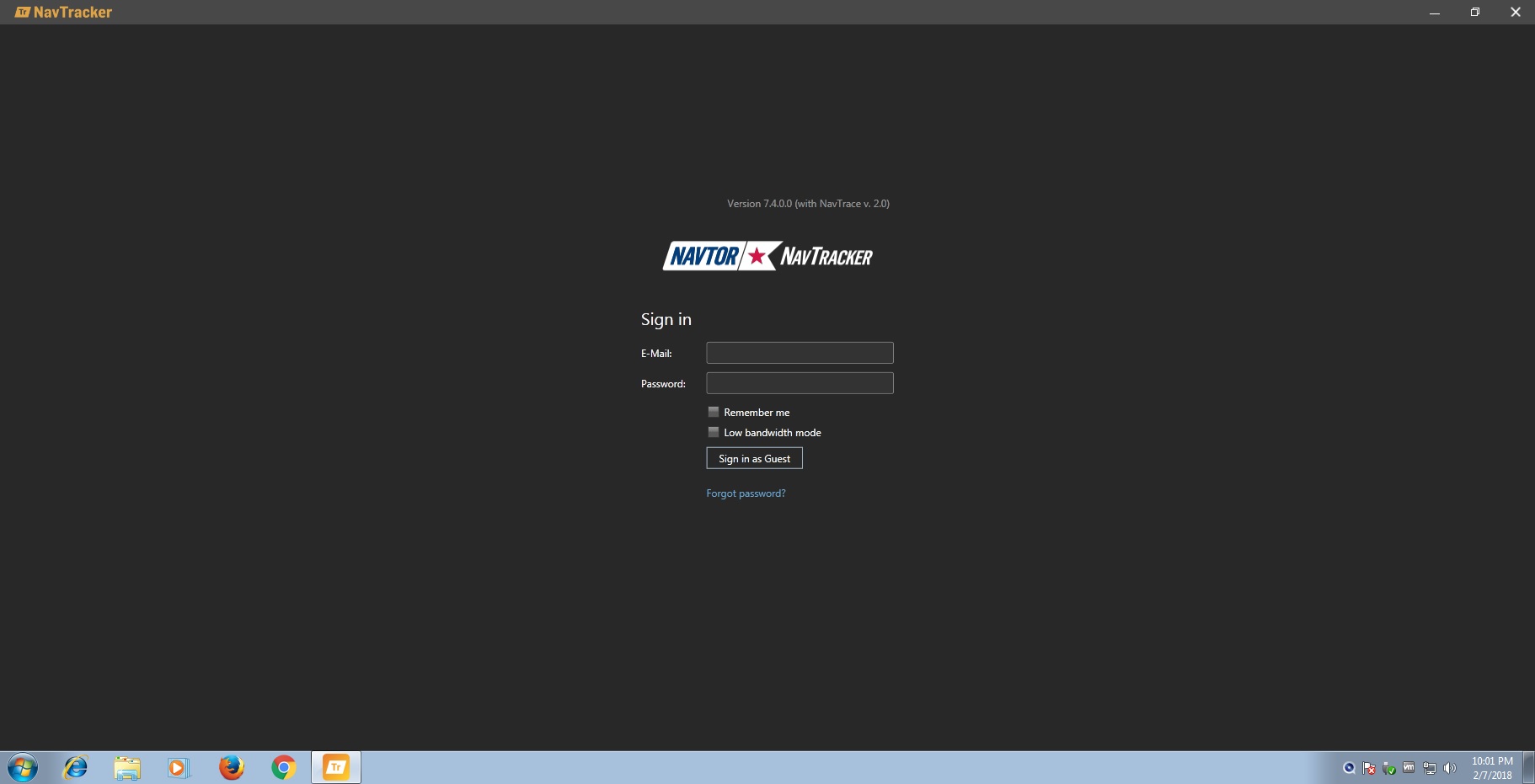Launch Internet Explorer from the taskbar

76,768
